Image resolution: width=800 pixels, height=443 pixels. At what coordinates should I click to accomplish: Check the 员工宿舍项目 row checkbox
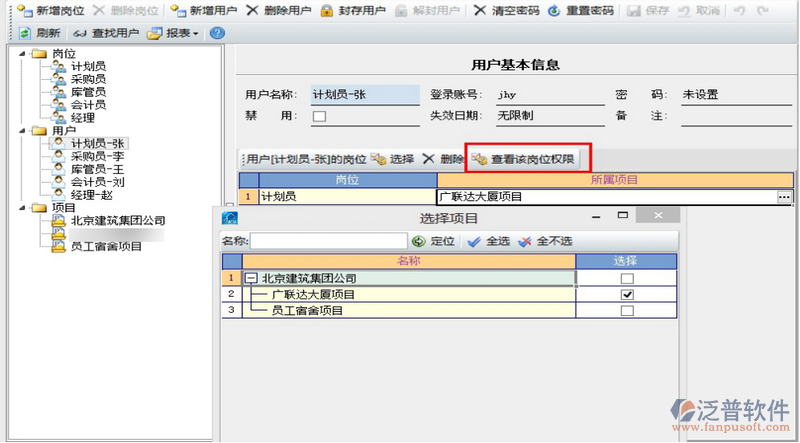(x=627, y=310)
